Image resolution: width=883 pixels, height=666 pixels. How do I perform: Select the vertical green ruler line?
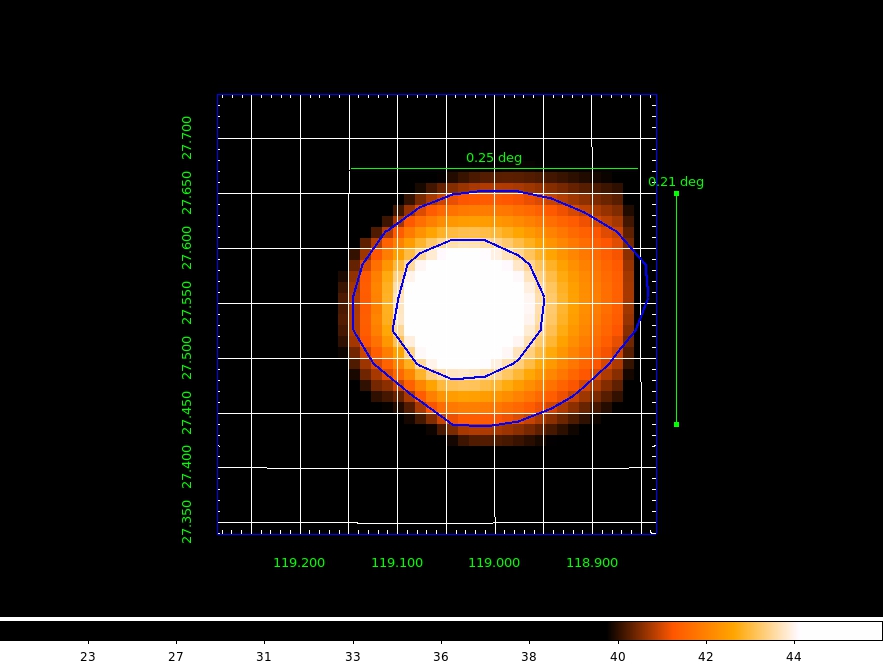click(x=676, y=309)
